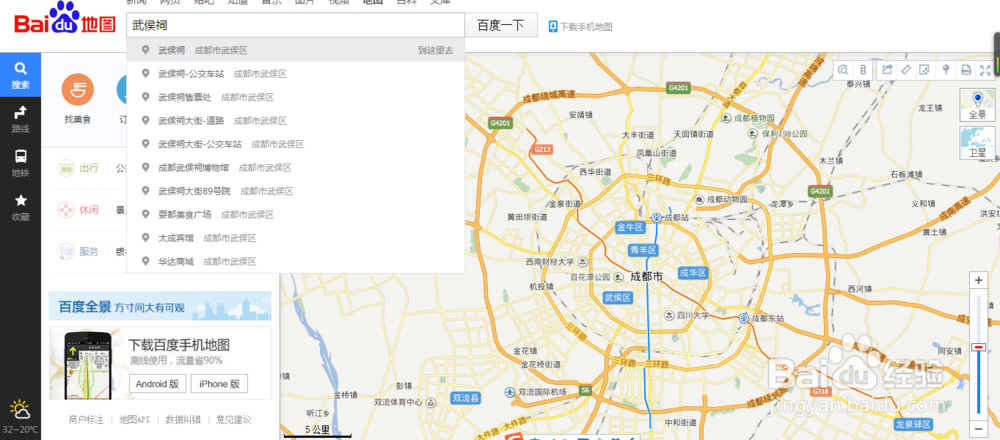Select suggestion 武侯祠大街89号院
This screenshot has width=1000, height=440.
tap(295, 191)
